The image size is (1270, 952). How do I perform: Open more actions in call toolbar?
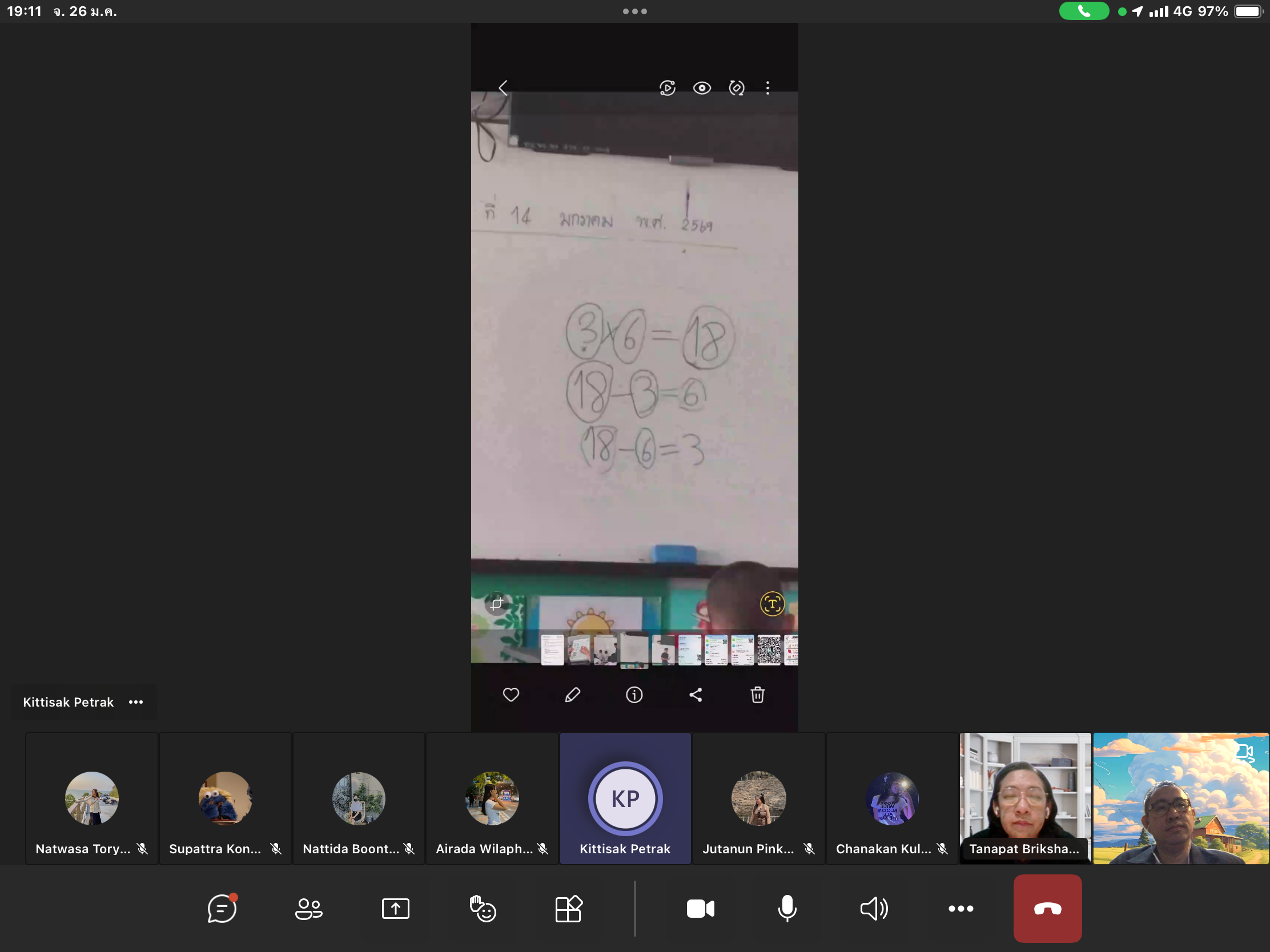click(960, 909)
